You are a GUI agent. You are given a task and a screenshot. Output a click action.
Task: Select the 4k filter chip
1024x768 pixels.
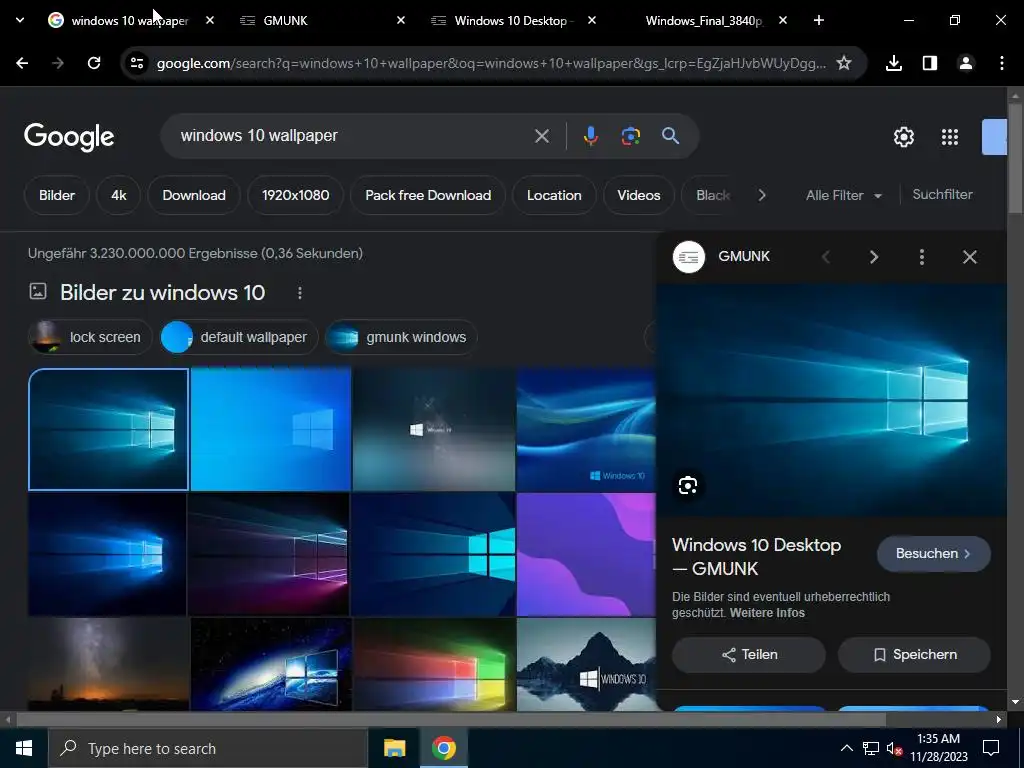coord(118,195)
